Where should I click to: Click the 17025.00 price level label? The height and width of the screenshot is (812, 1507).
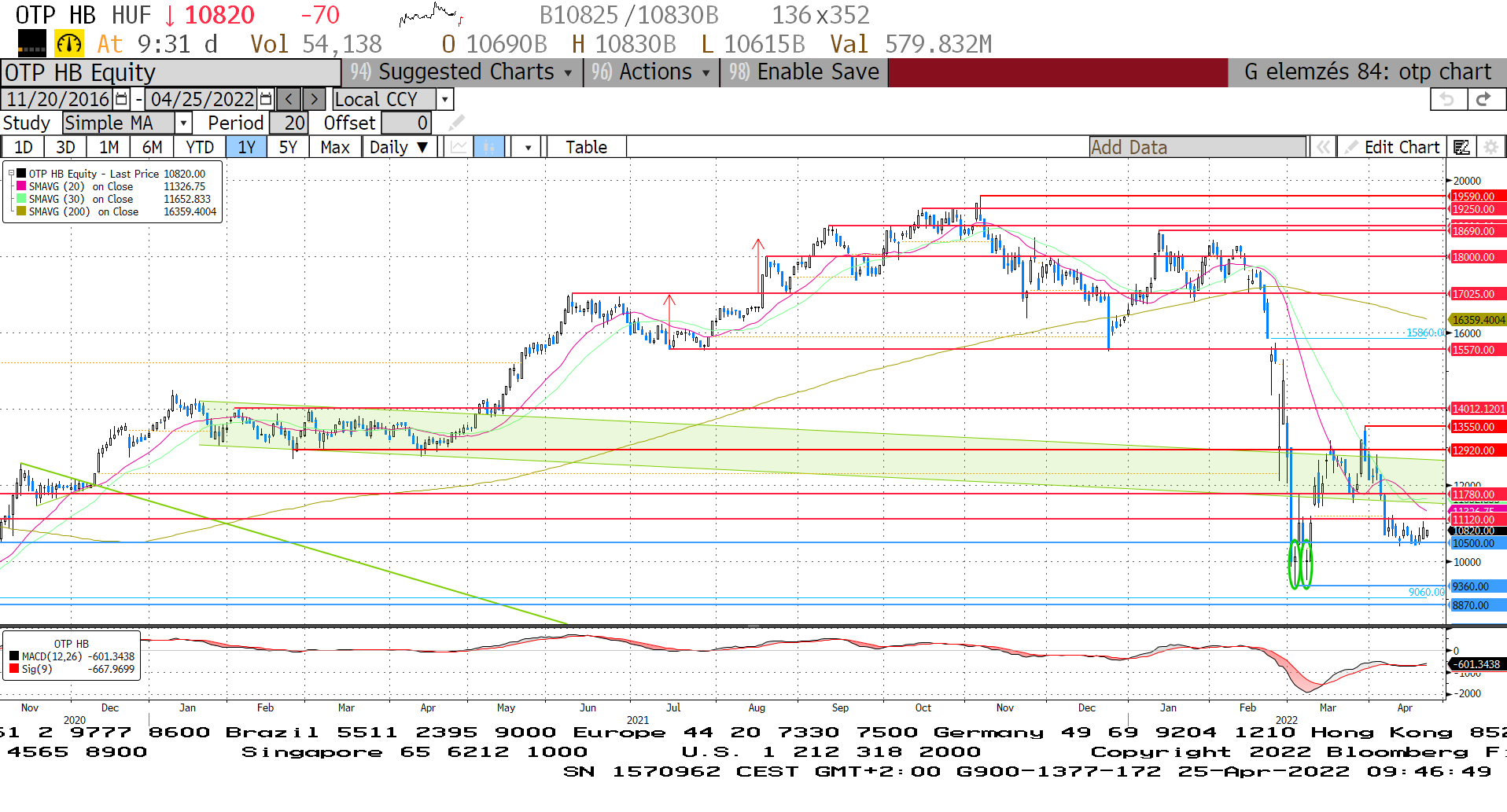coord(1477,294)
